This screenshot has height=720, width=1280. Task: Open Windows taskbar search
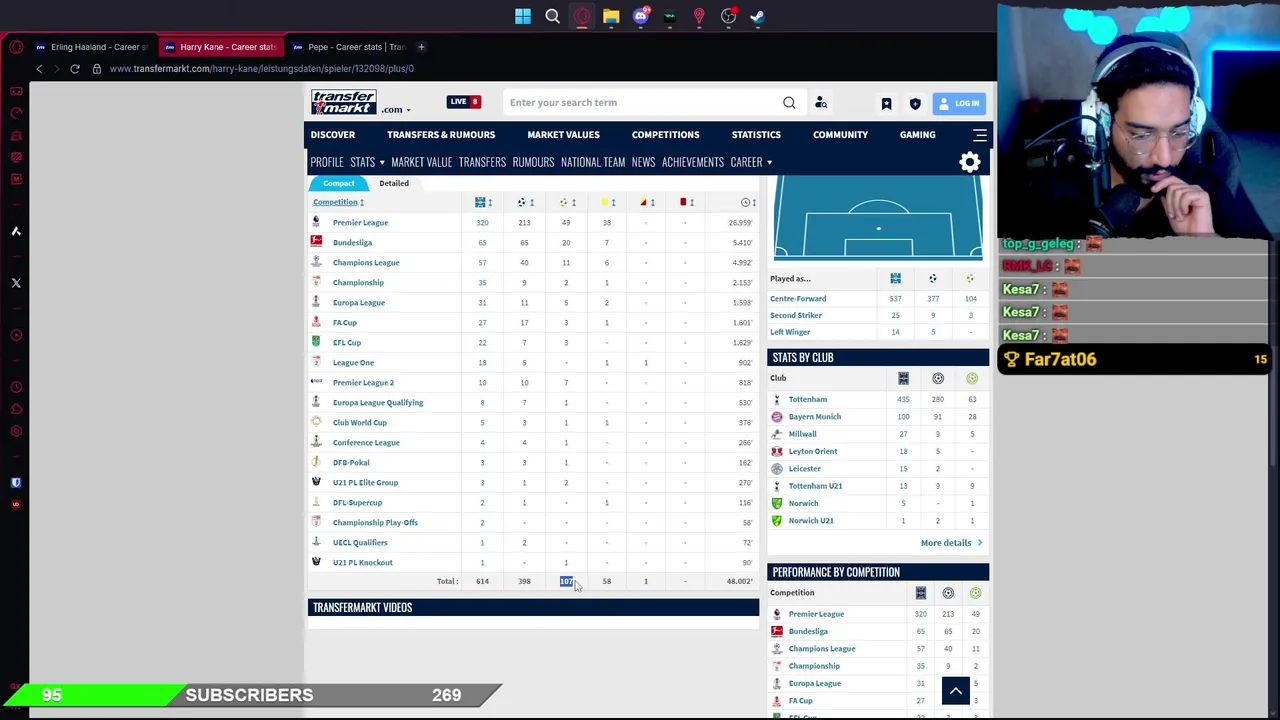552,16
